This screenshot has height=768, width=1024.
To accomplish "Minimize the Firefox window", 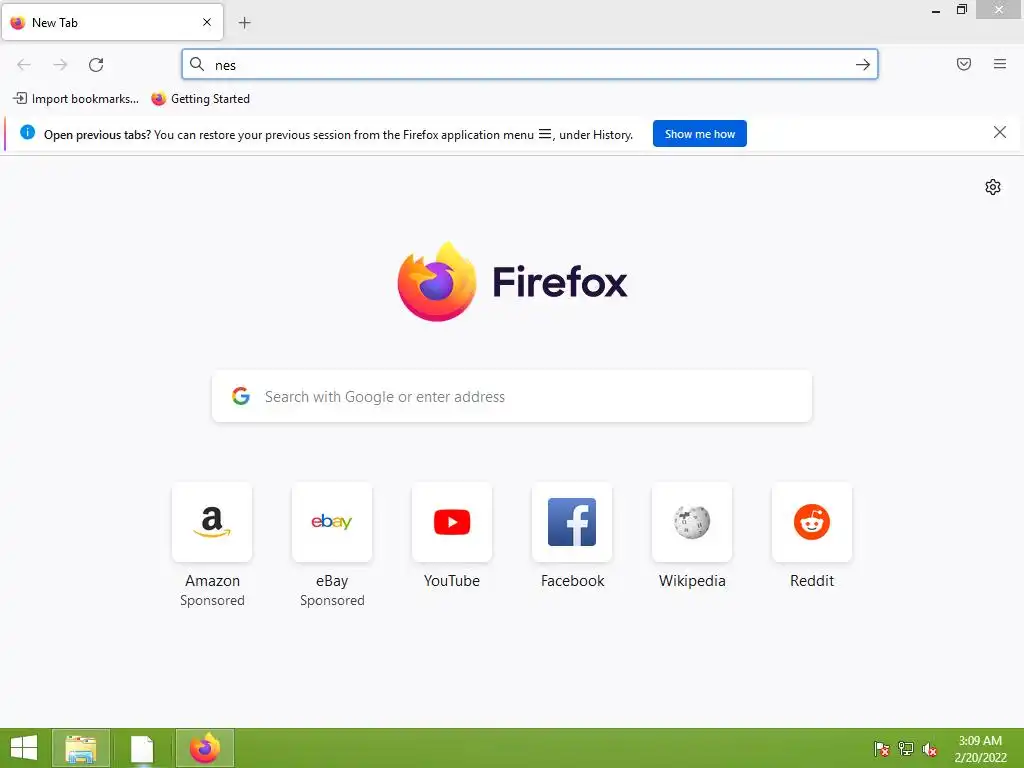I will (936, 10).
